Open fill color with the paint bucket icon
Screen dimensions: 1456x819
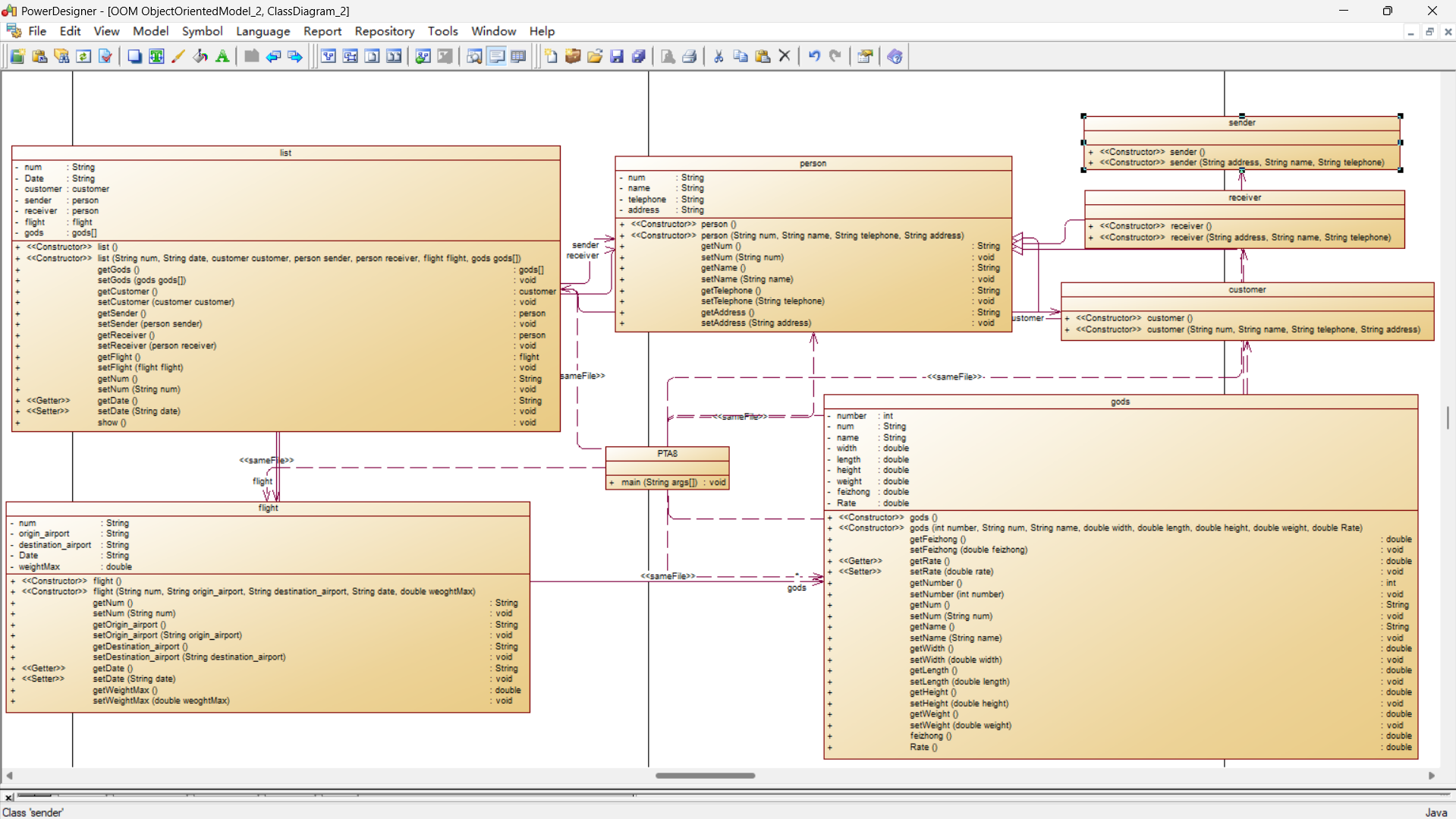pos(200,56)
